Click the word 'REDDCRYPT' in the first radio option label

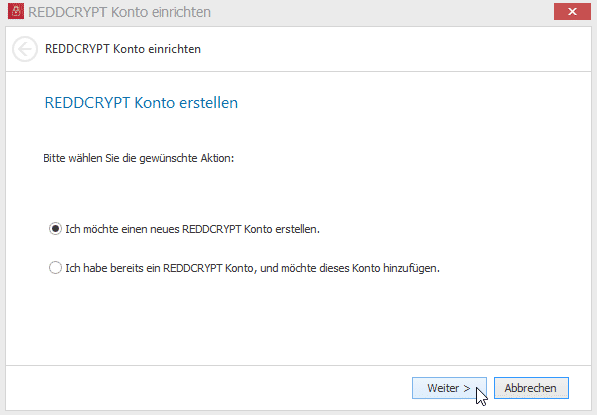pyautogui.click(x=212, y=229)
